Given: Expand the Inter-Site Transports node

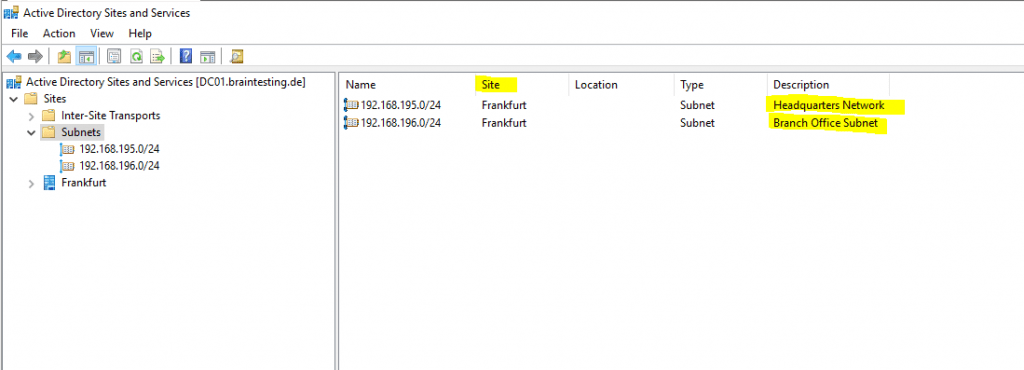Looking at the screenshot, I should pyautogui.click(x=31, y=116).
